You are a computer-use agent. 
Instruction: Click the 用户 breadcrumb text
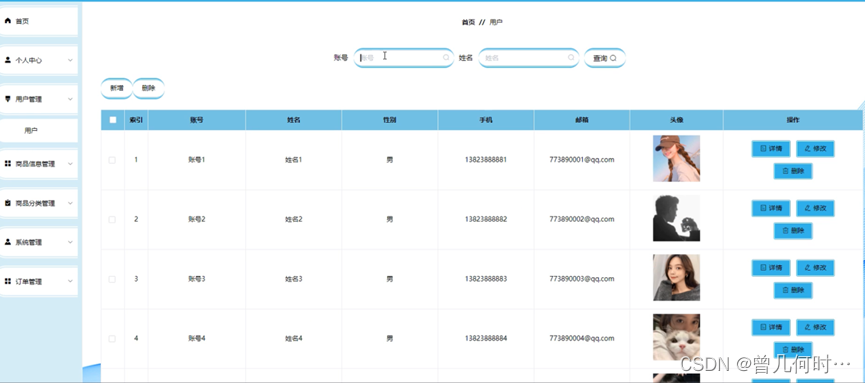tap(496, 22)
